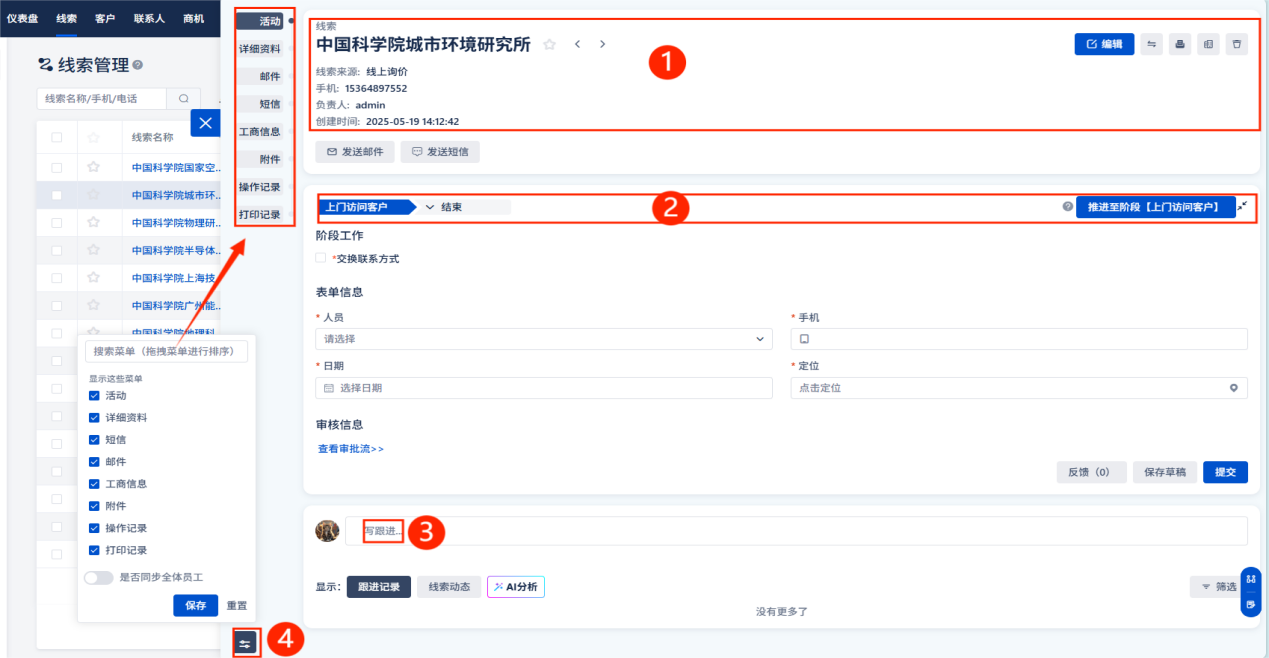Screen dimensions: 1269x658
Task: Toggle 详细资料 checkbox in menu settings
Action: pyautogui.click(x=94, y=418)
